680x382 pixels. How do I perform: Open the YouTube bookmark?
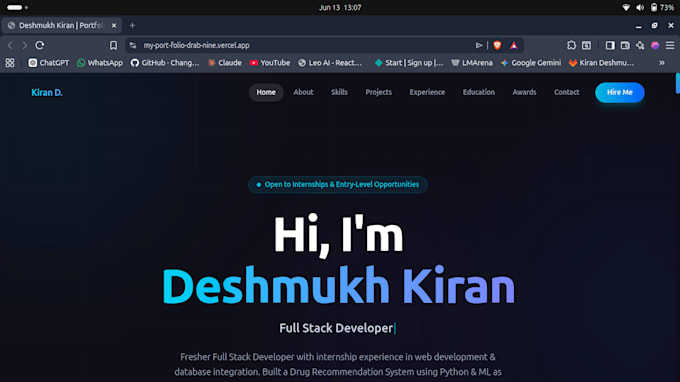coord(270,63)
